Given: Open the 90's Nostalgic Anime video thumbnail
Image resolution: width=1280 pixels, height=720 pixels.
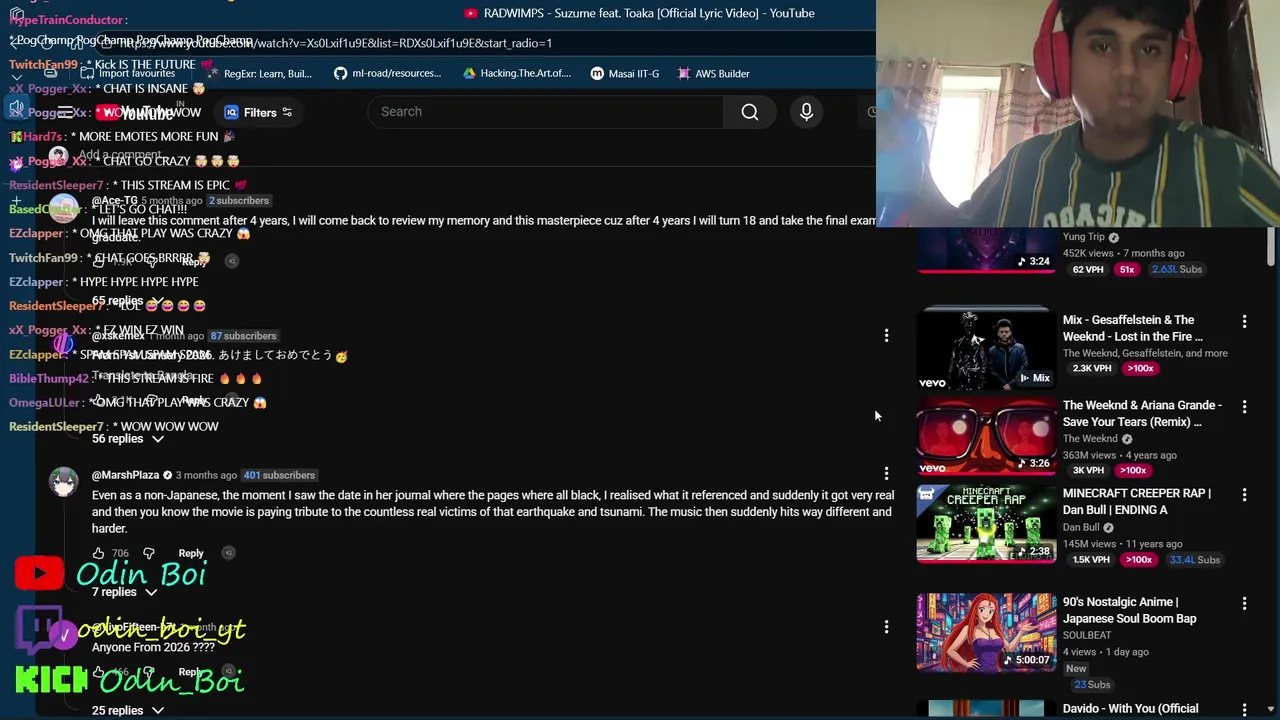Looking at the screenshot, I should [986, 632].
